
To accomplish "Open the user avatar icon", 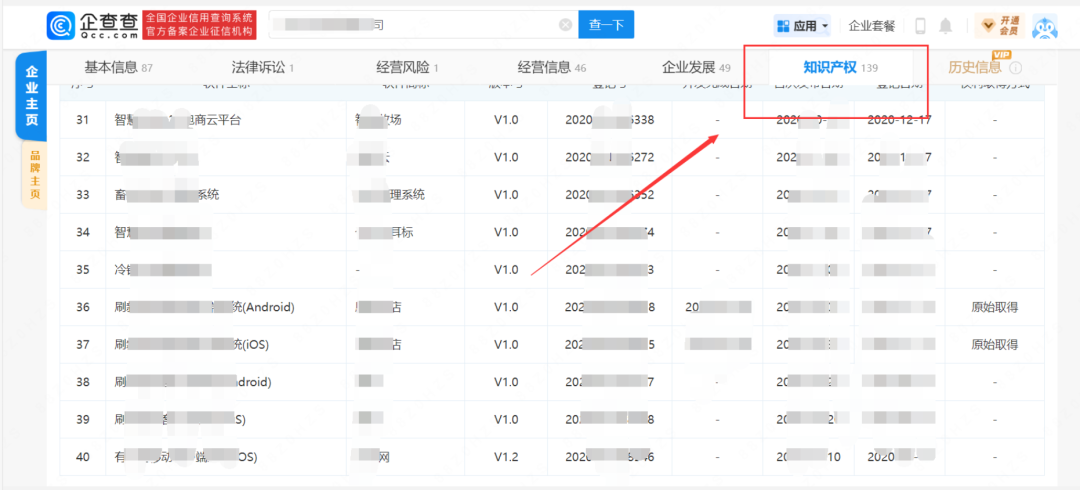I will tap(1044, 27).
